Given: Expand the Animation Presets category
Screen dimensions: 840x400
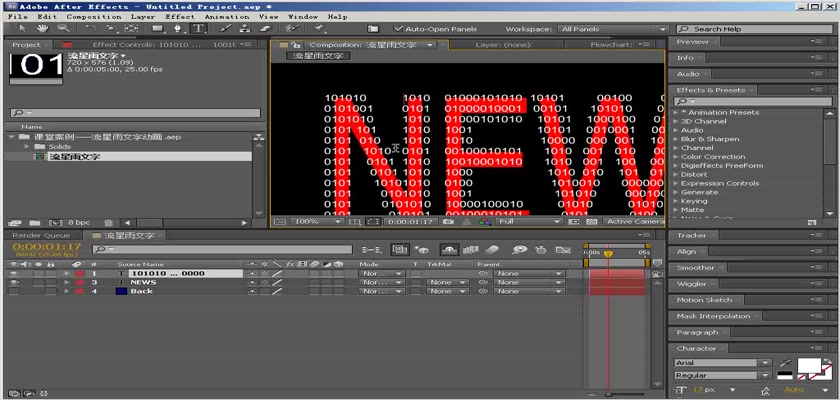Looking at the screenshot, I should point(676,112).
